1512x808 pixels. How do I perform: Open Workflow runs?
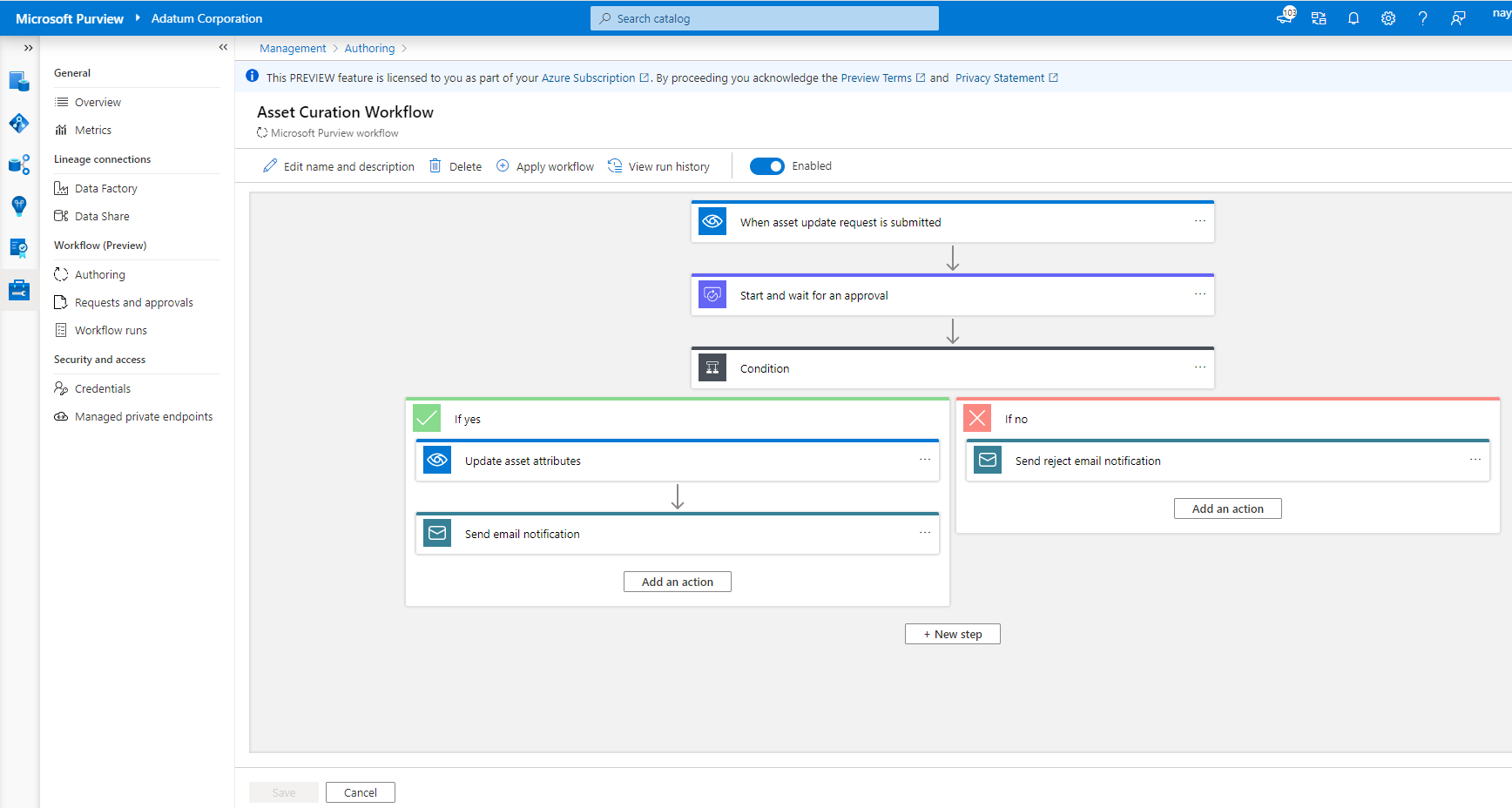(x=111, y=330)
